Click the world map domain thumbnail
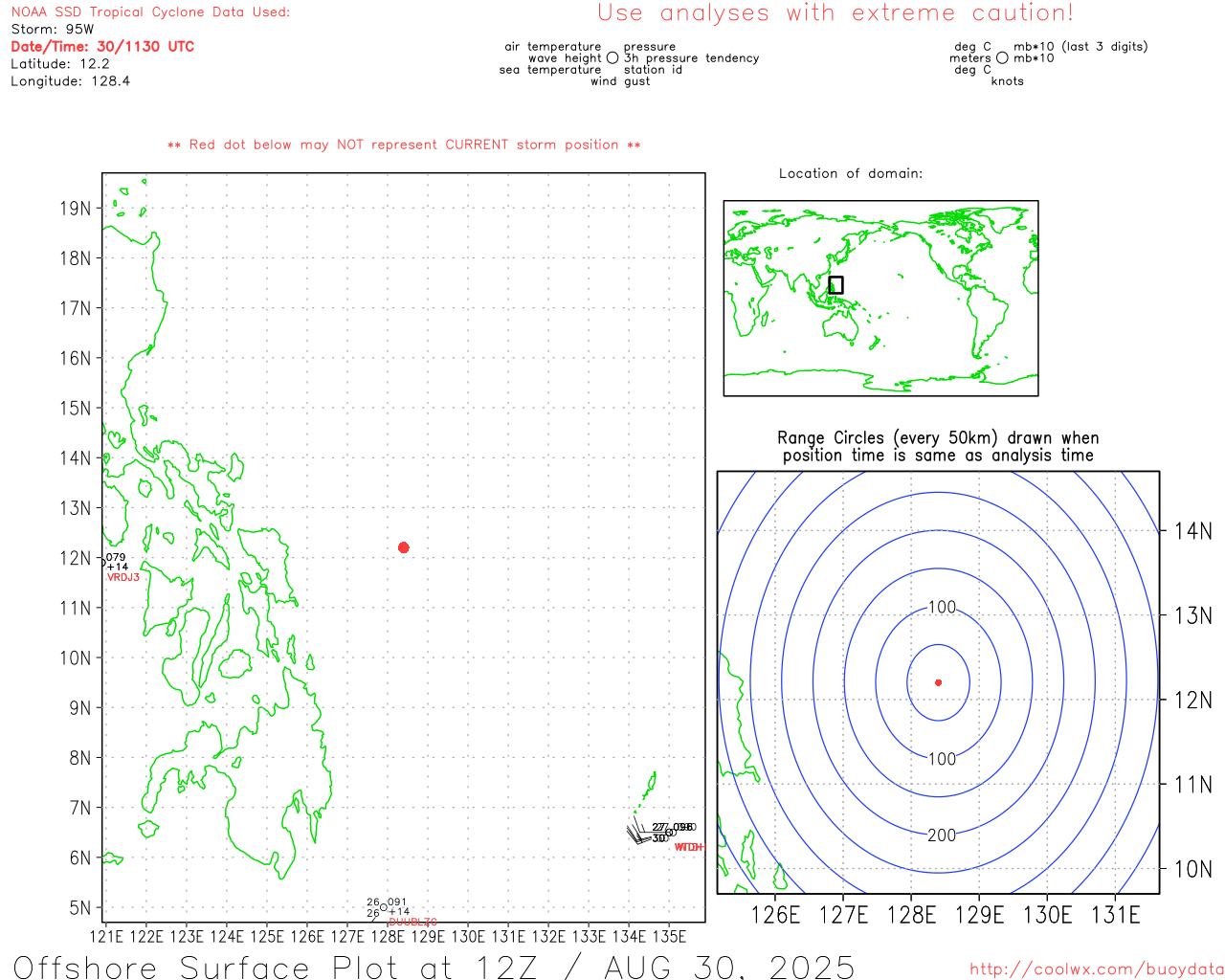 click(880, 298)
